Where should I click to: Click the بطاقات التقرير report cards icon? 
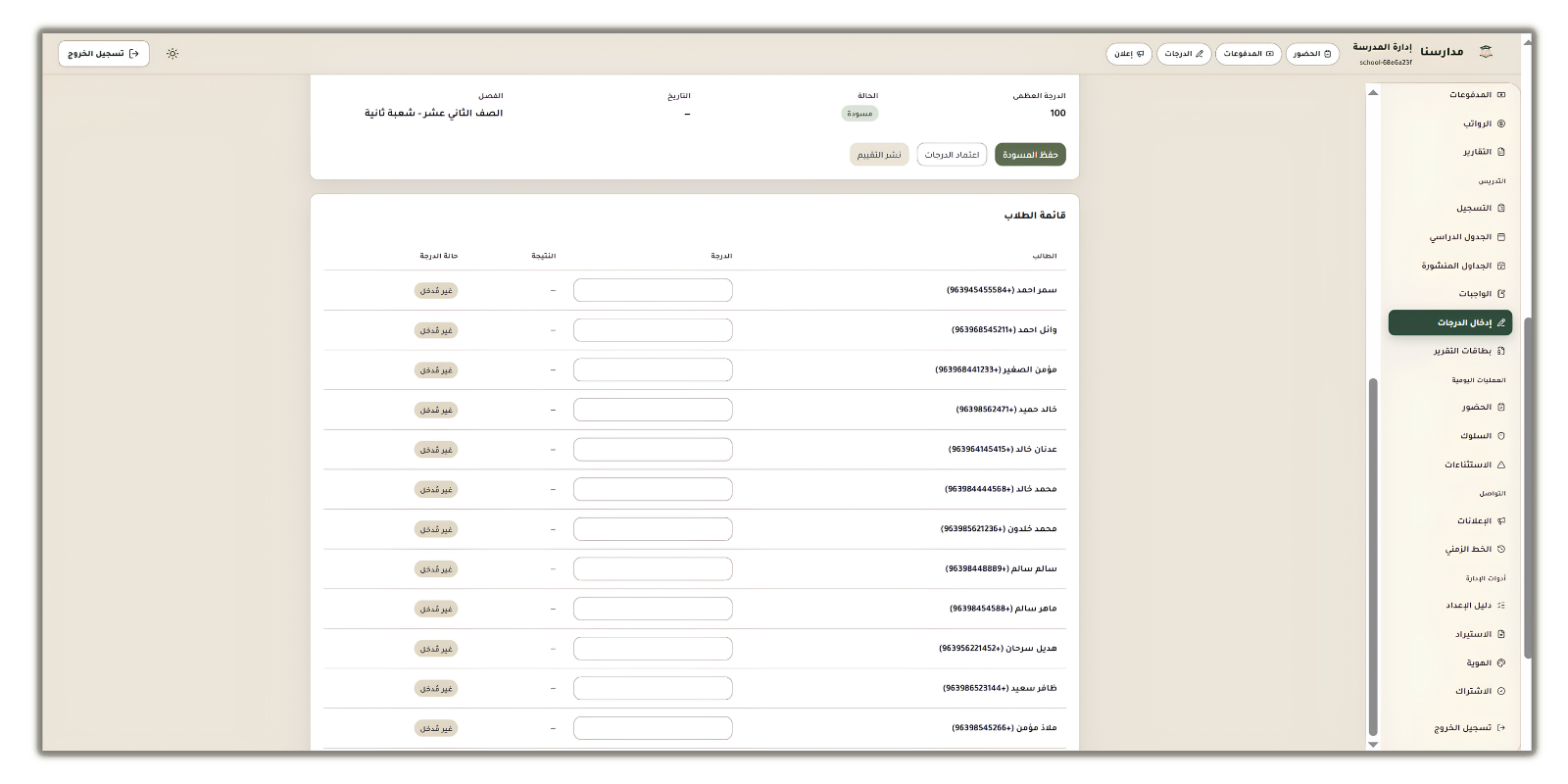(1501, 351)
